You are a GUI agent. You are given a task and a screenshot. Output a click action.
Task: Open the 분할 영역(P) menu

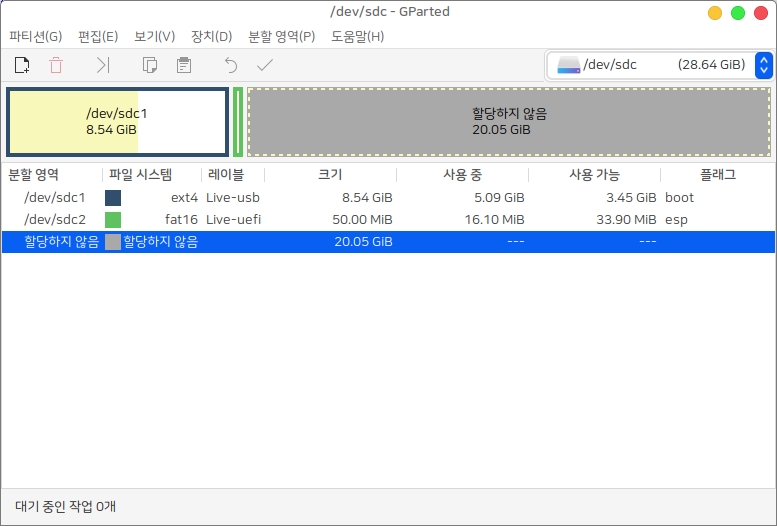pos(281,36)
